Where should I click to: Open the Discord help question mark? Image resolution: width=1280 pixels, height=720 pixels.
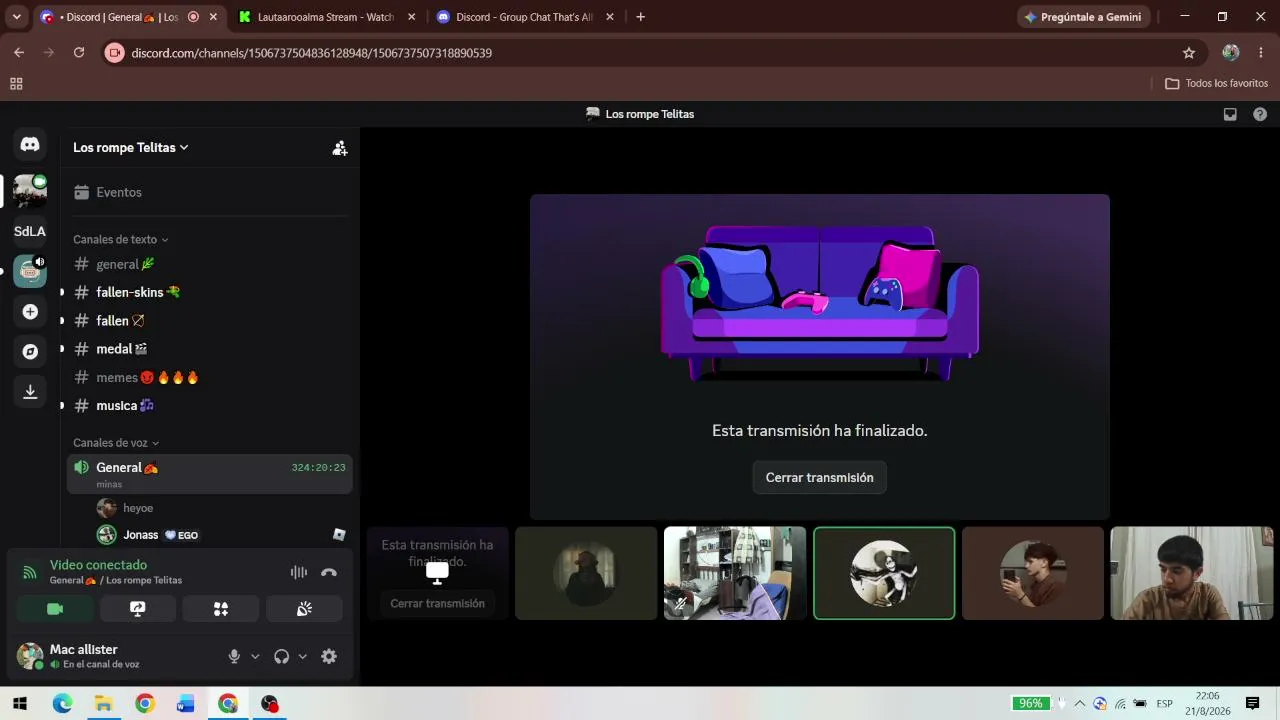(1260, 114)
